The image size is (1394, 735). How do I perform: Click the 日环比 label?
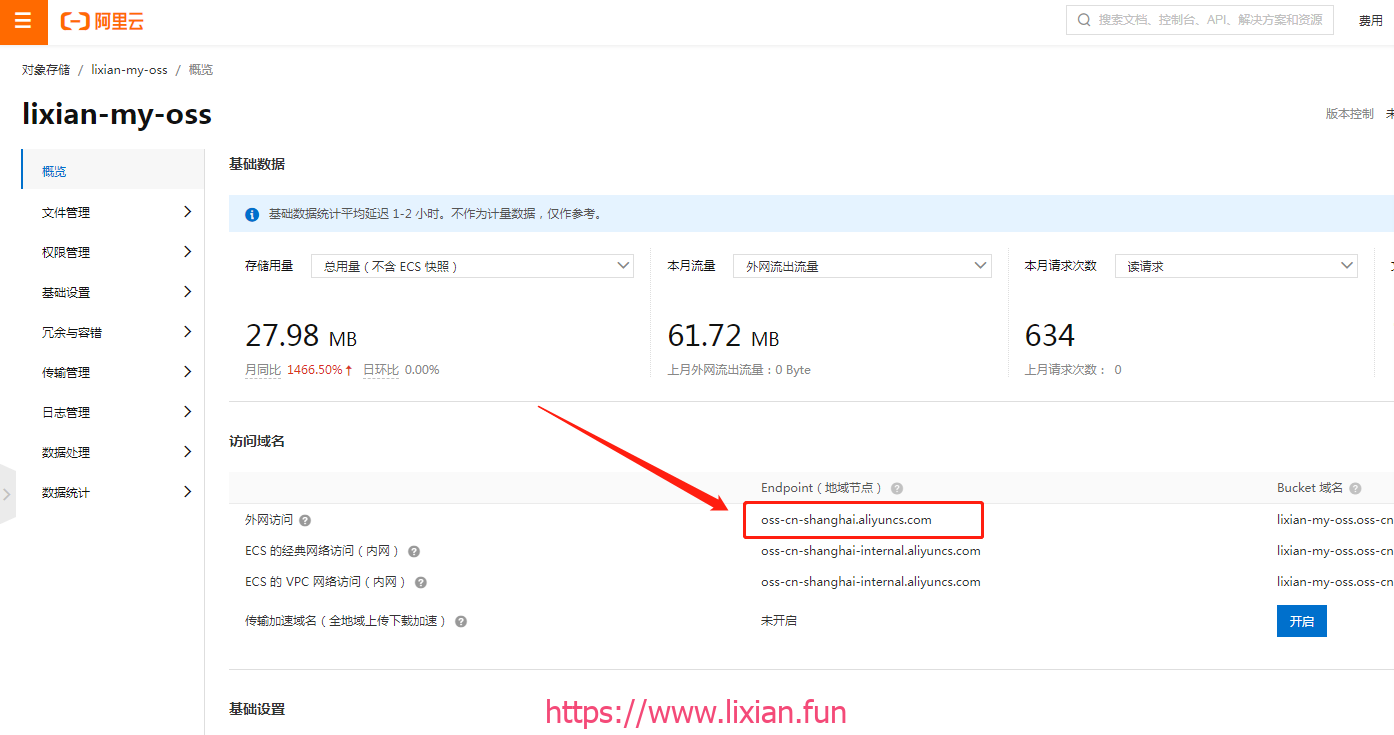click(x=381, y=370)
